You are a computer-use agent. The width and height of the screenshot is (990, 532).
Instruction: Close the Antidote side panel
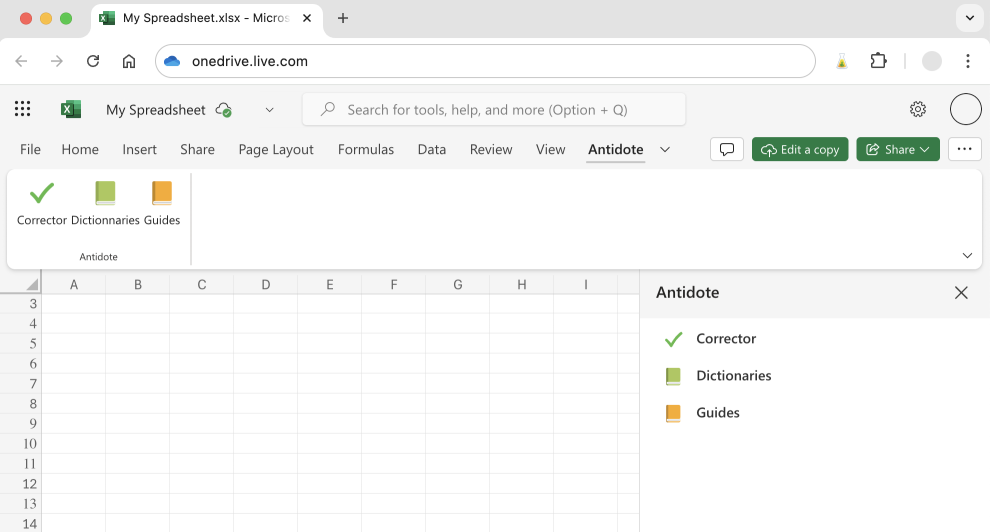click(961, 293)
